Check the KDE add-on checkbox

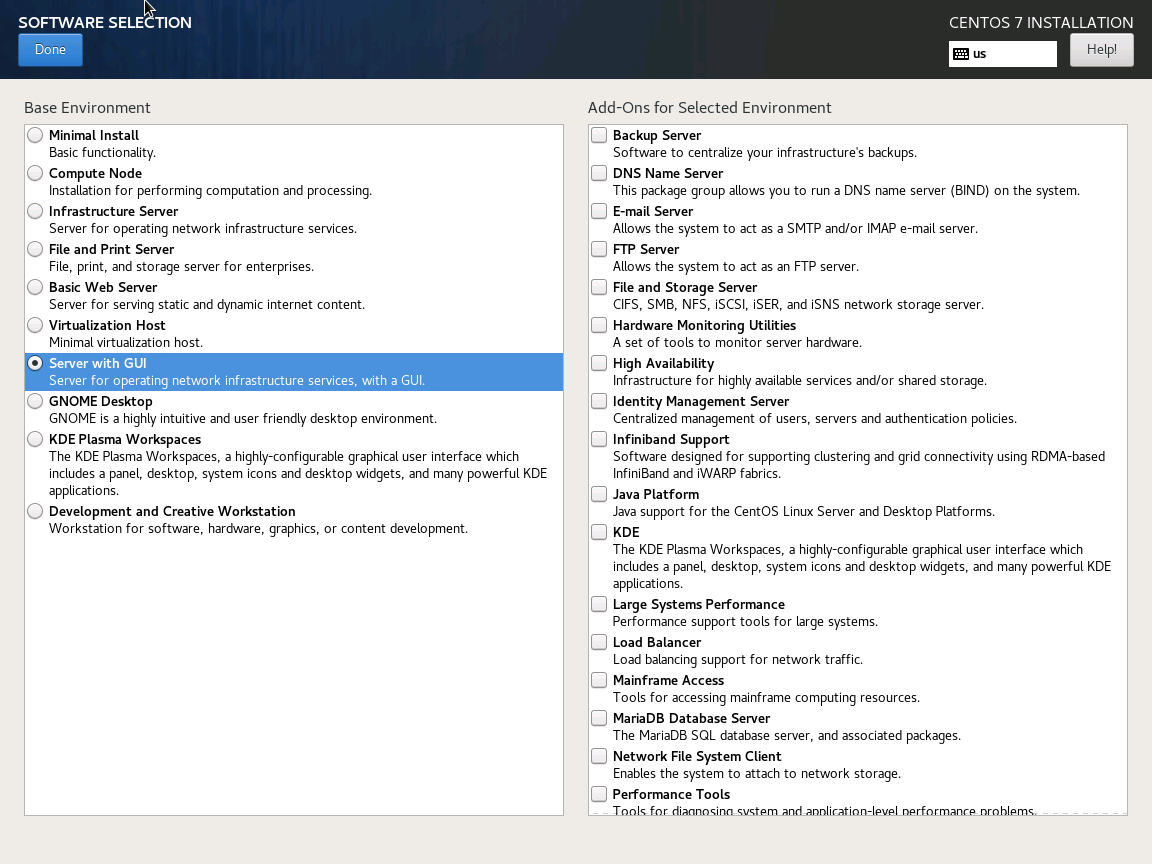coord(599,532)
